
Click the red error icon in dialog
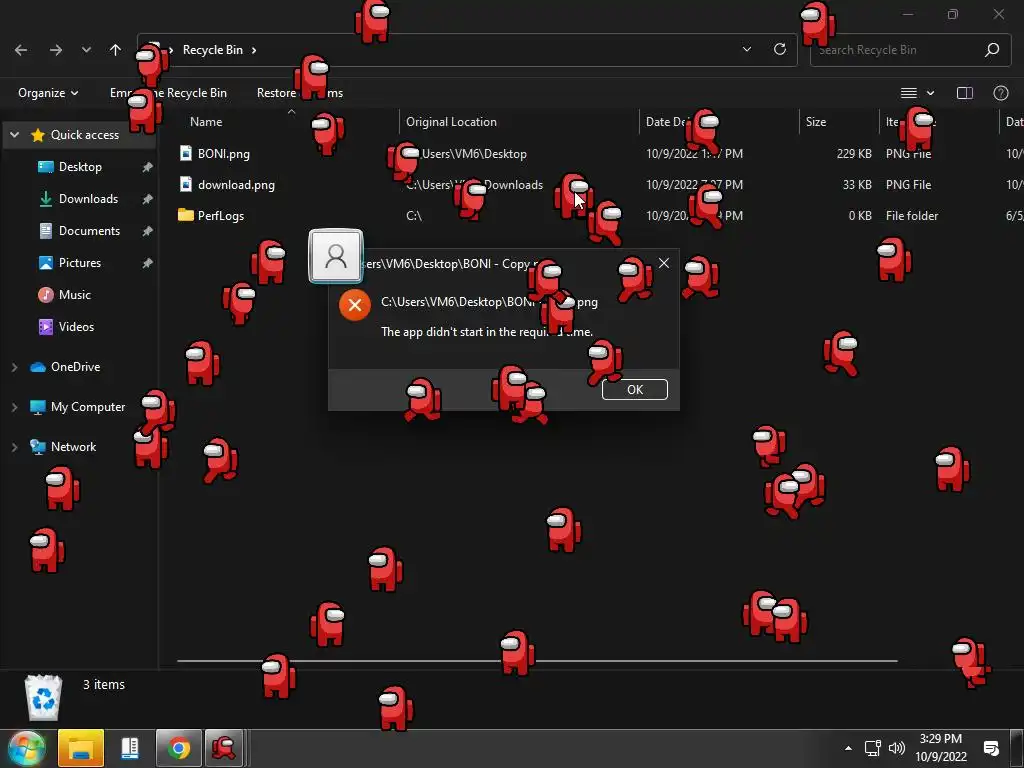coord(355,306)
